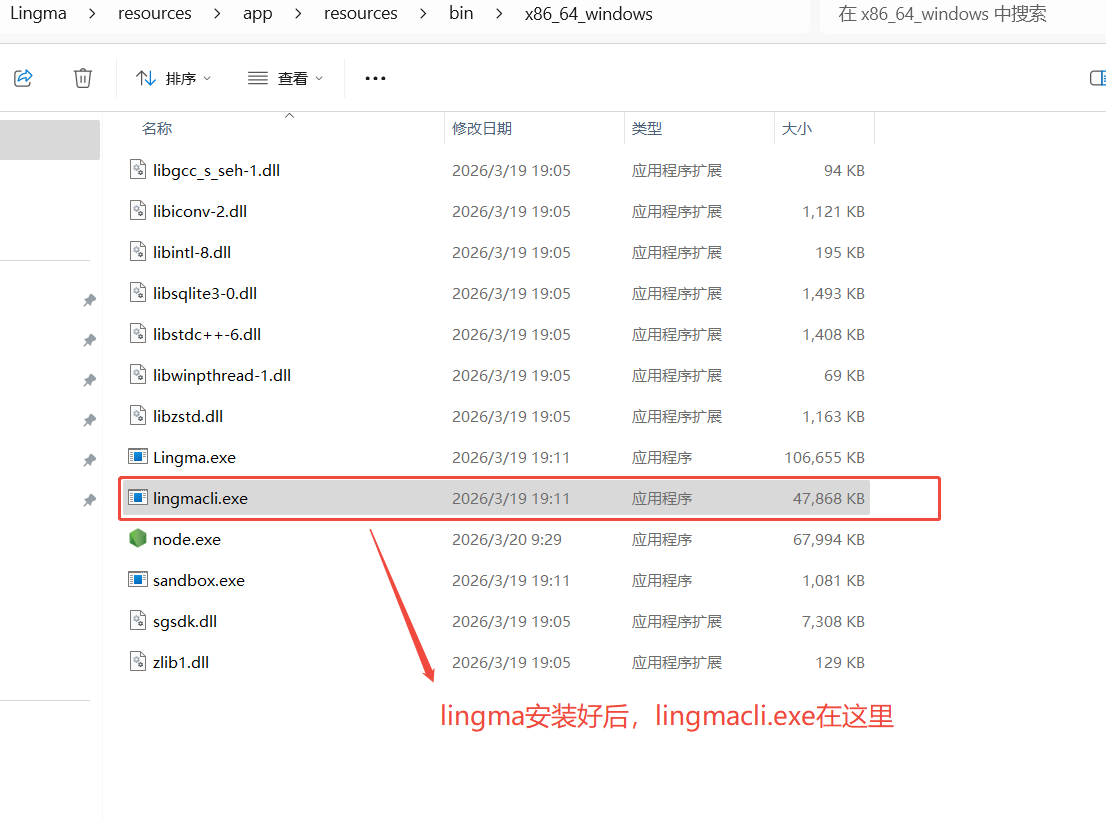Select the libwinpthread-1.dll file icon
The image size is (1106, 821).
138,375
